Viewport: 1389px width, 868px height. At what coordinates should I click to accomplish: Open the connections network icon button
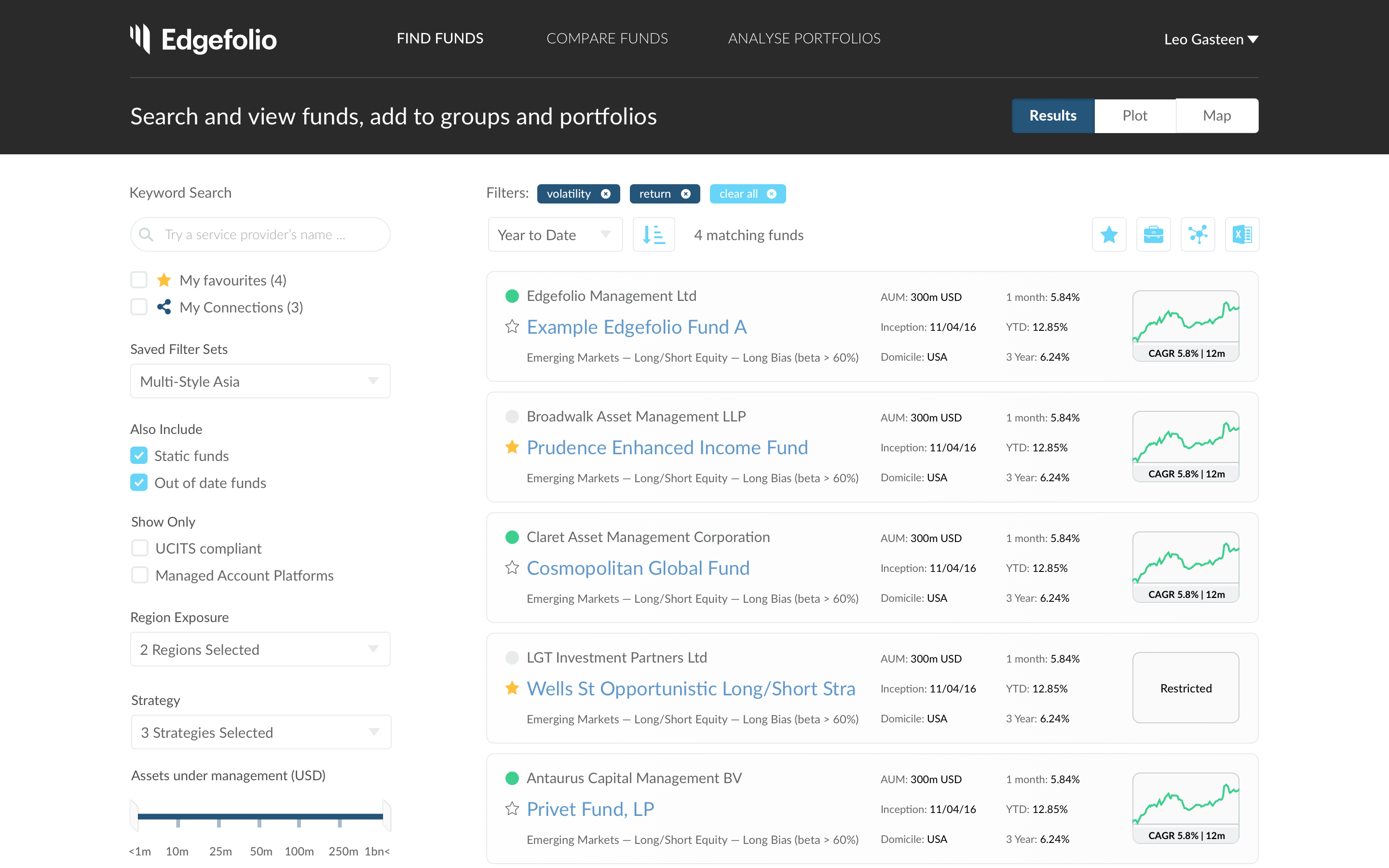(1198, 235)
